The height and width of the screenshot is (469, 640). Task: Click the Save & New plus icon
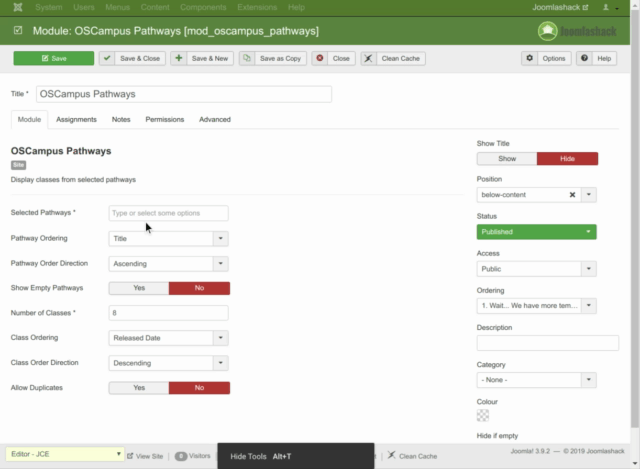[178, 58]
